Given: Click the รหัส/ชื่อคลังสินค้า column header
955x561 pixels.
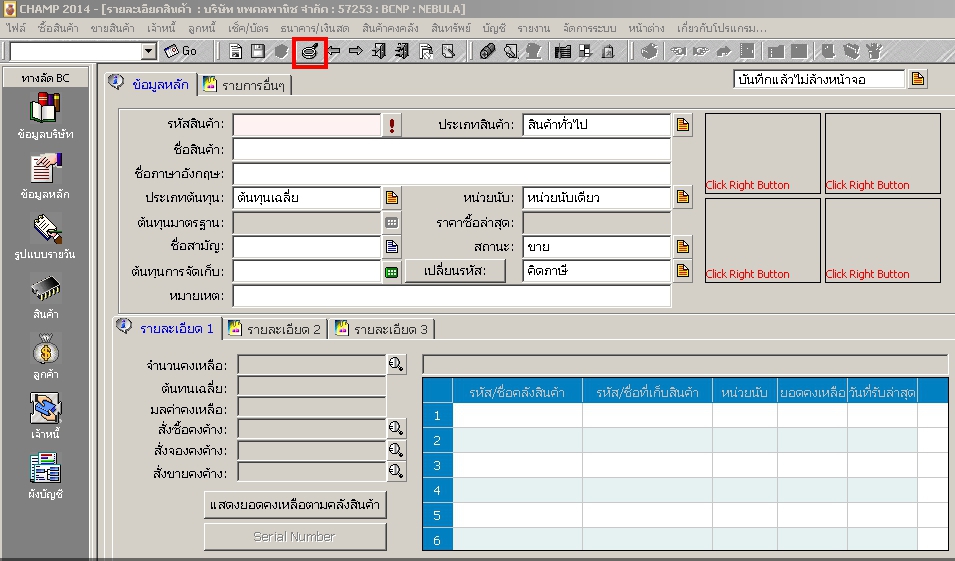Looking at the screenshot, I should pos(517,392).
